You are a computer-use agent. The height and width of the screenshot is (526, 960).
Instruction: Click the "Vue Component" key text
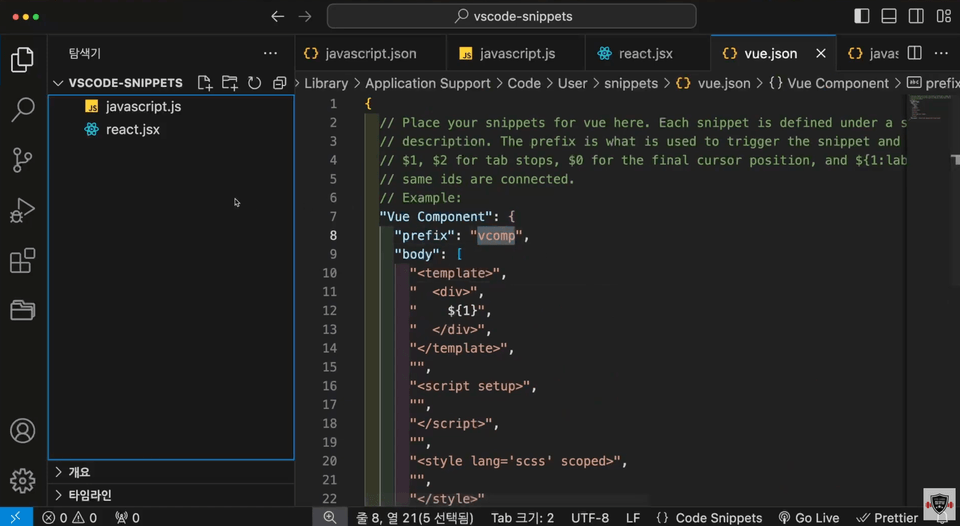point(435,217)
